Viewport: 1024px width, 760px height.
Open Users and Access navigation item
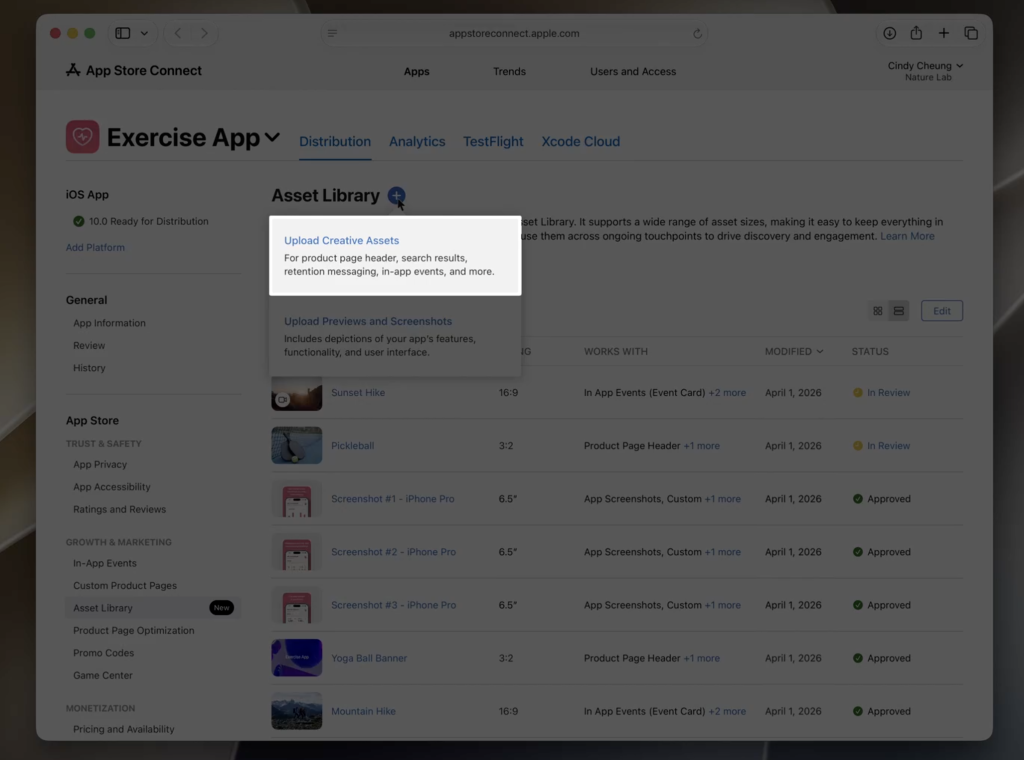coord(633,71)
